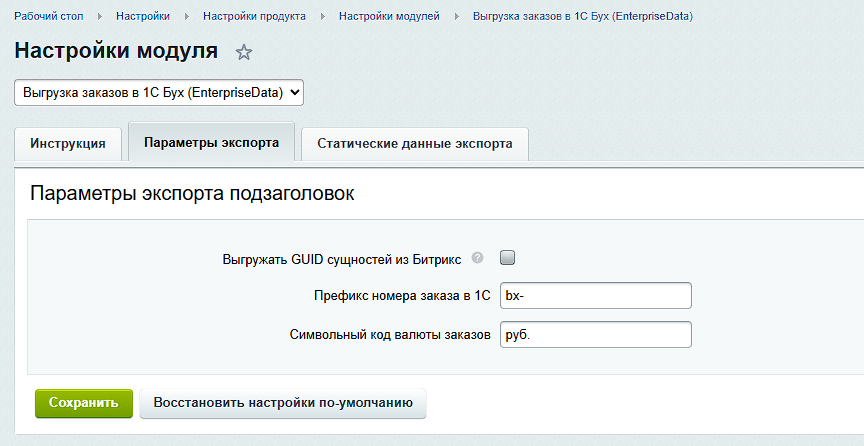Expand breadcrumb arrow after Настройки
This screenshot has width=864, height=446.
186,17
